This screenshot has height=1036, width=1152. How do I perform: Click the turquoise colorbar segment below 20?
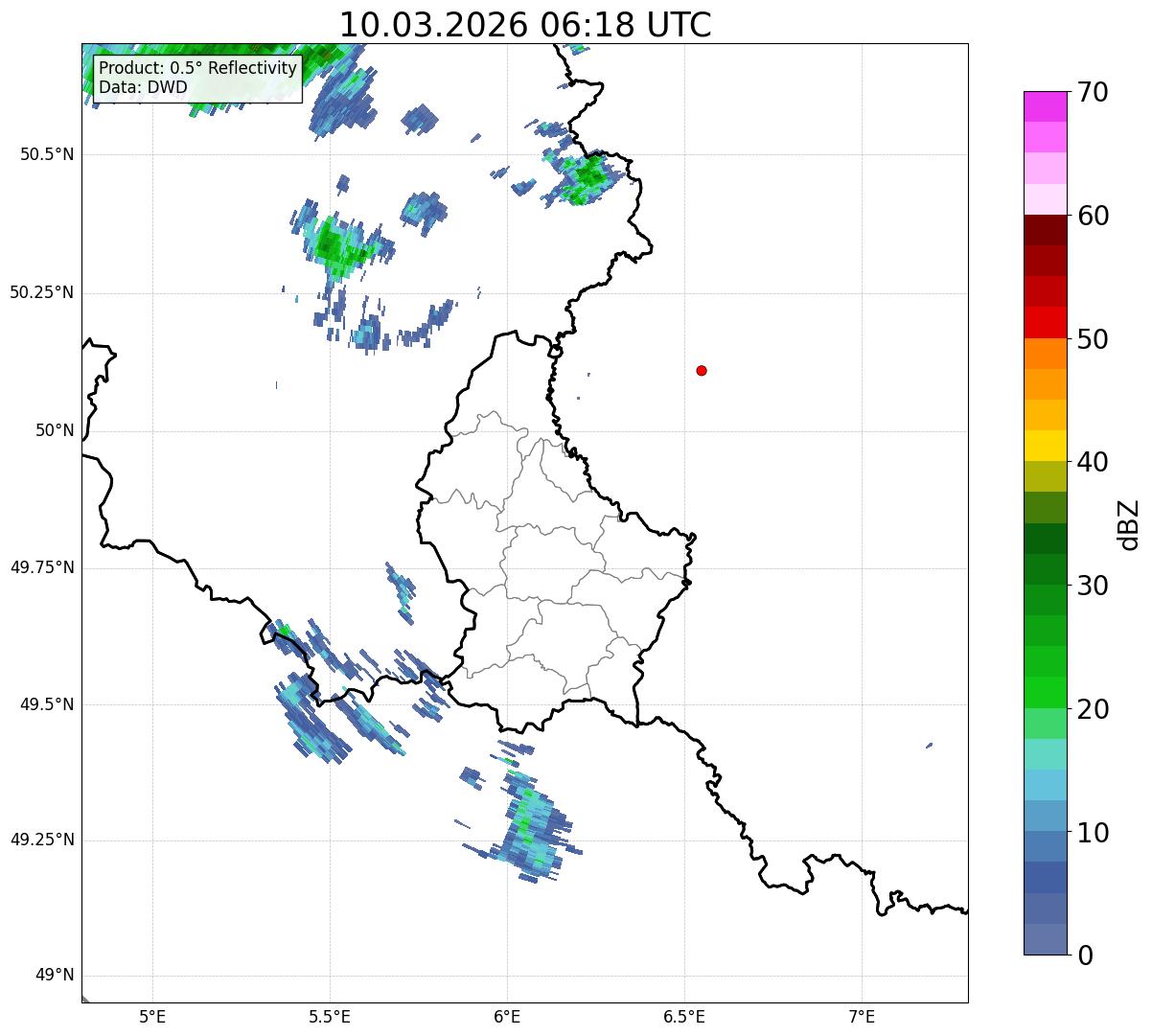tap(1046, 754)
